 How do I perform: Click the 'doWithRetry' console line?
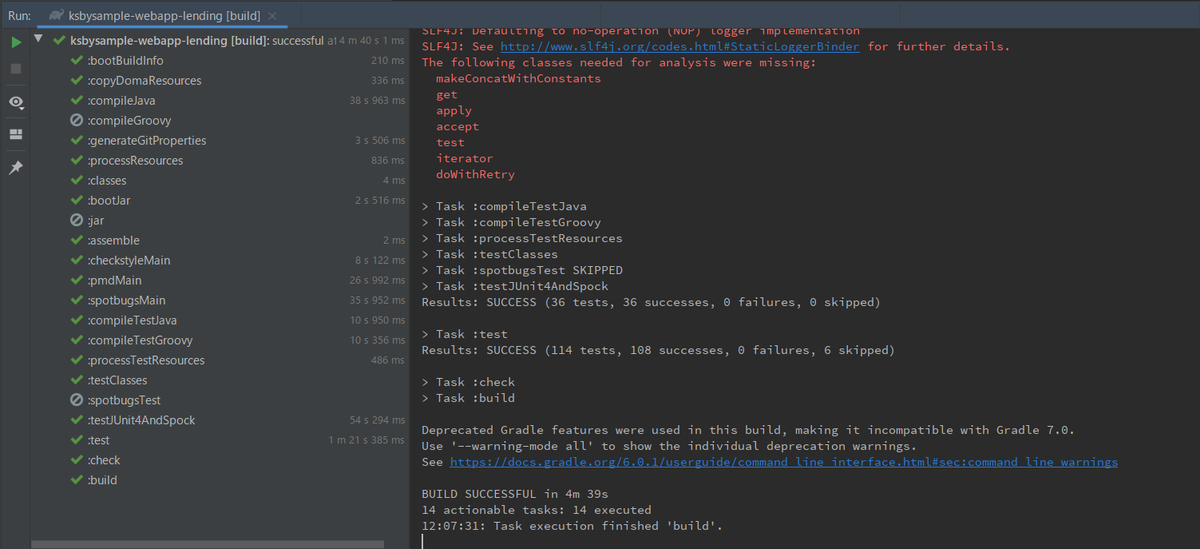click(475, 174)
